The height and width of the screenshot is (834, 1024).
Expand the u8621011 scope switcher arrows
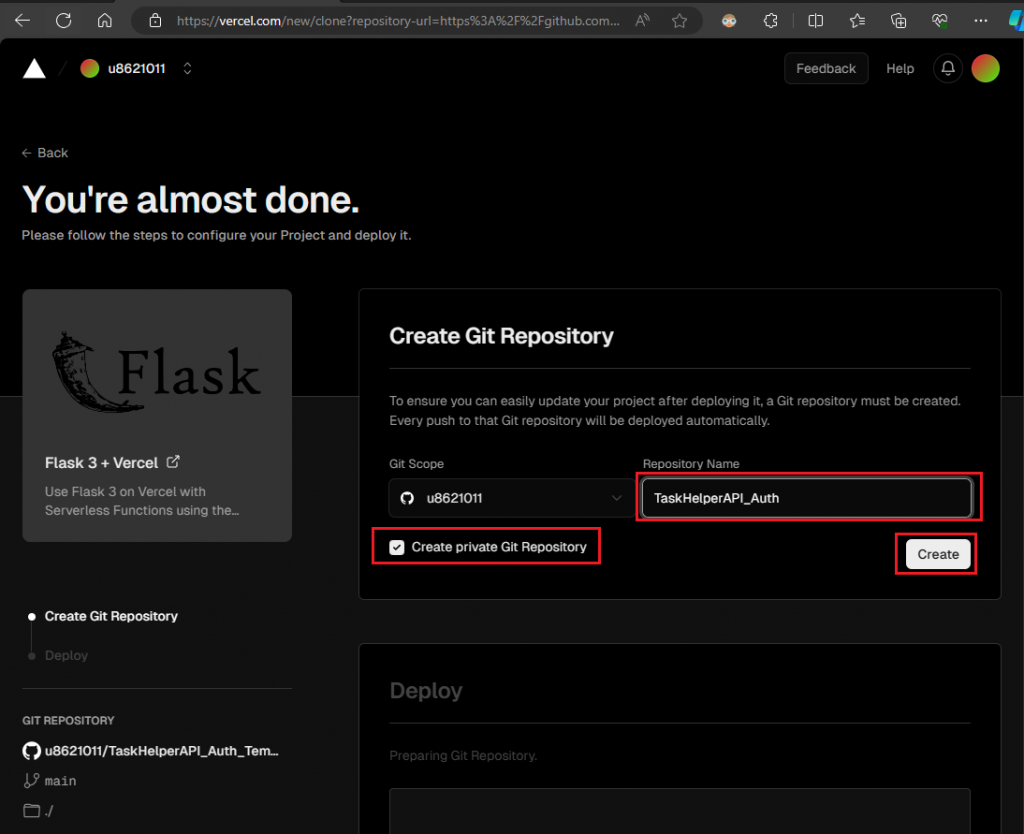(x=187, y=69)
